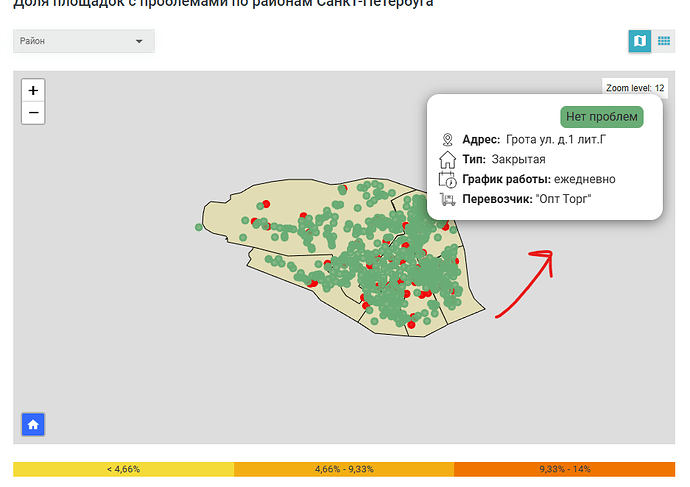Click the house icon next to Тип
The height and width of the screenshot is (487, 690).
[447, 159]
